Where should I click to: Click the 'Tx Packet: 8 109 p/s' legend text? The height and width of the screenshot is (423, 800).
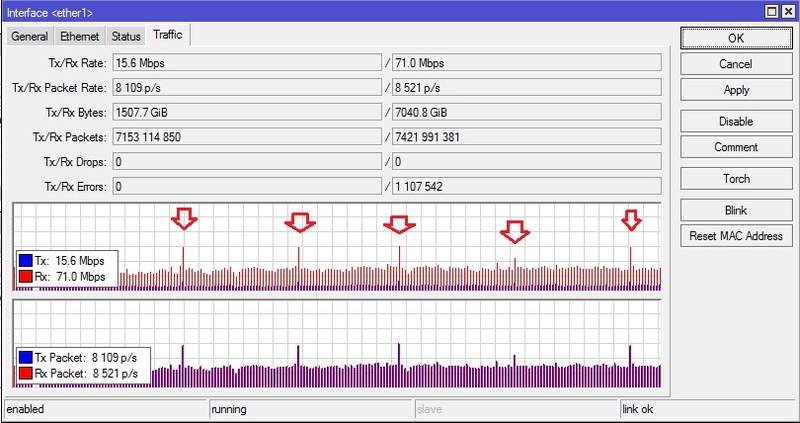pos(86,357)
